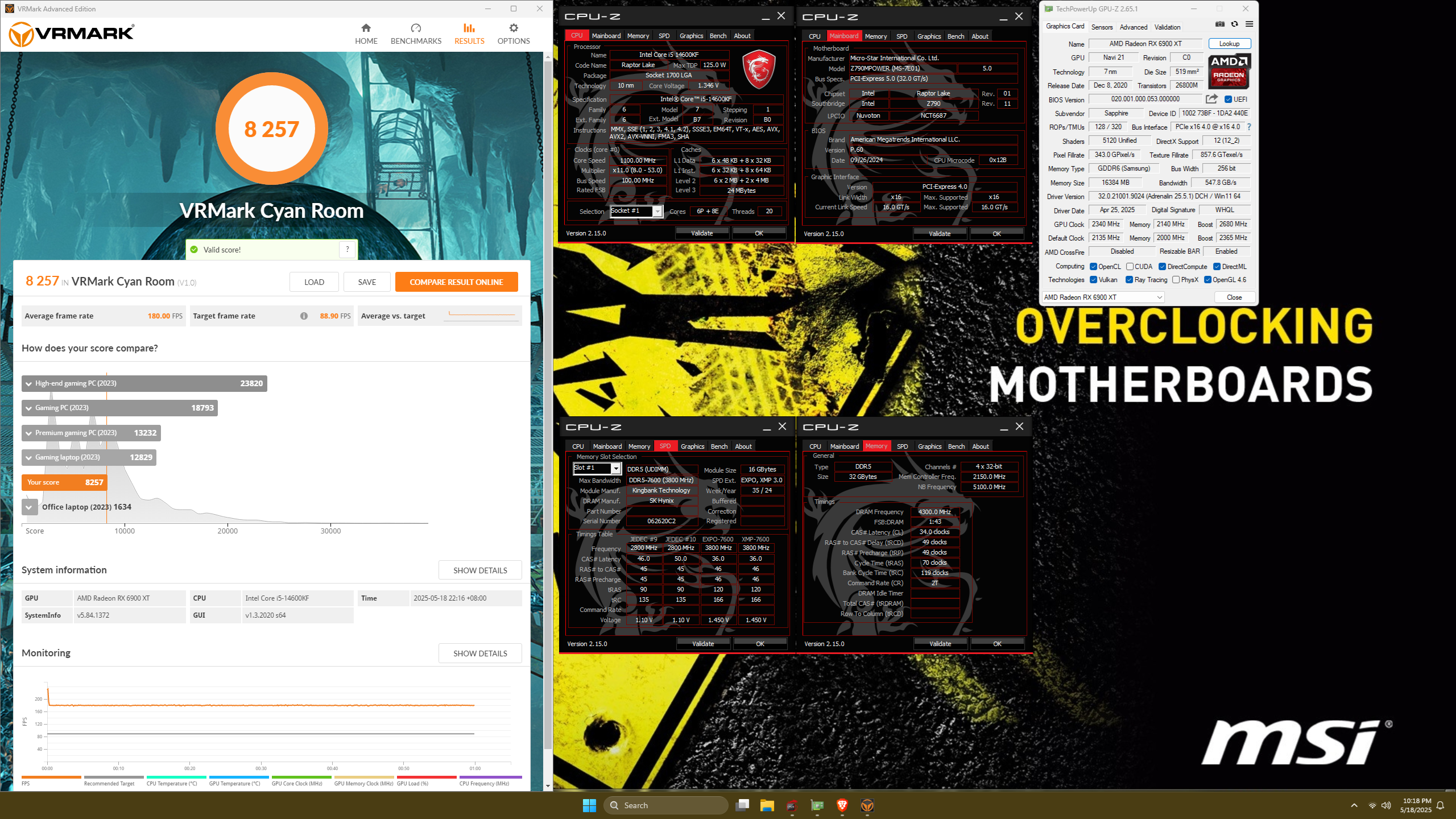Open Slot #1 memory slot dropdown
Image resolution: width=1456 pixels, height=819 pixels.
click(615, 468)
